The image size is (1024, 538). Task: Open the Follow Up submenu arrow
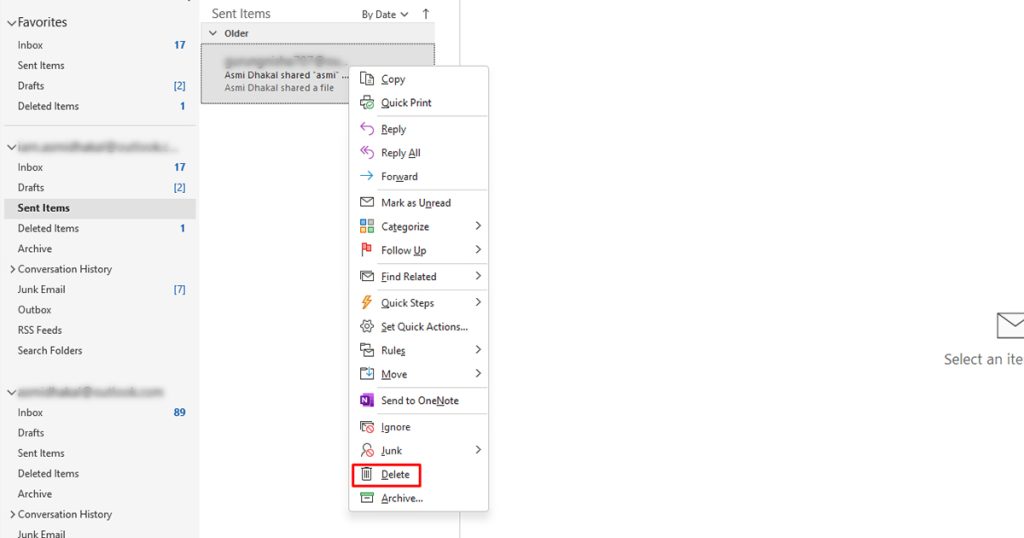click(x=478, y=249)
